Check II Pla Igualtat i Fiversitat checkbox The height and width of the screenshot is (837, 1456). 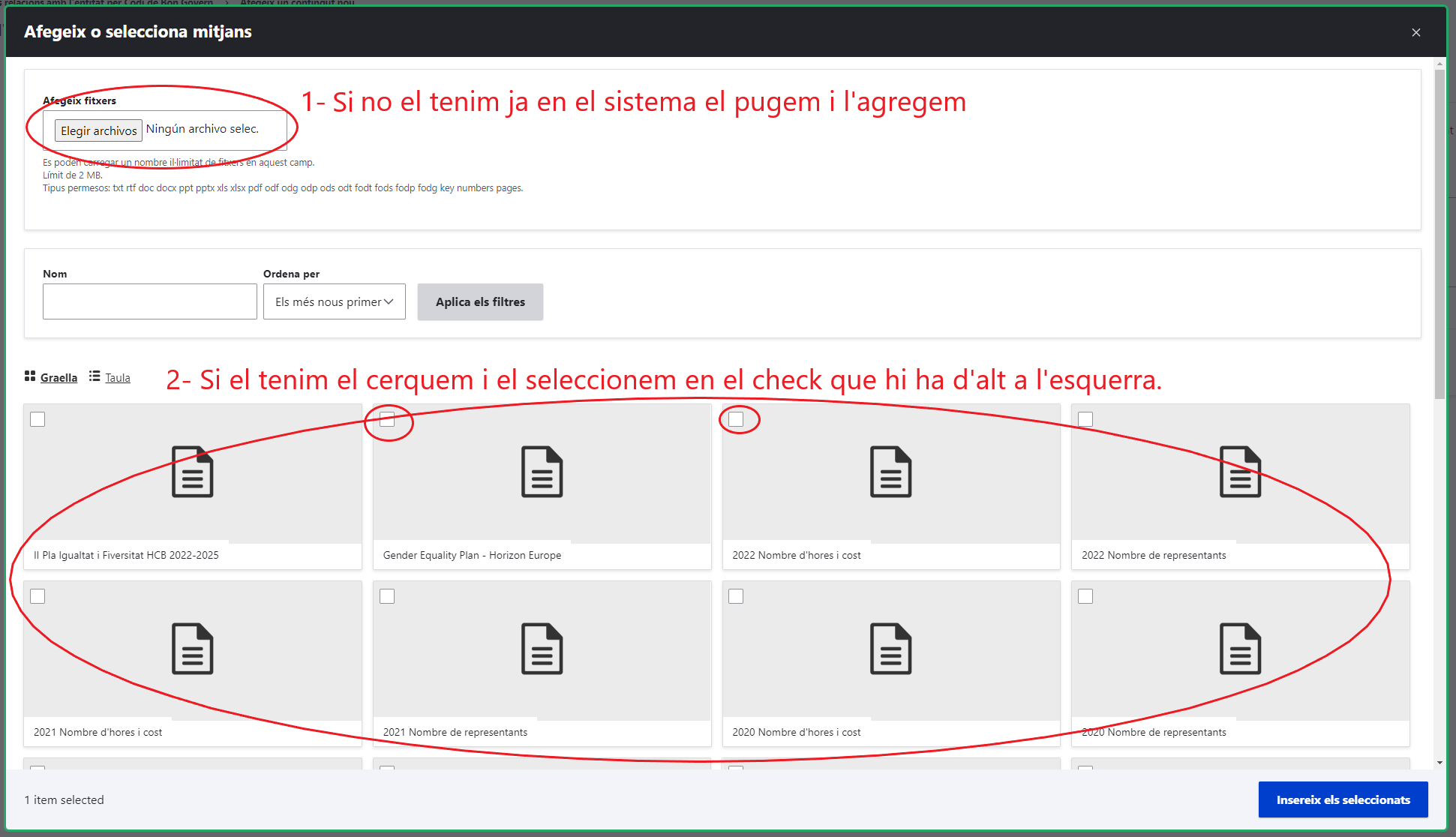coord(38,419)
